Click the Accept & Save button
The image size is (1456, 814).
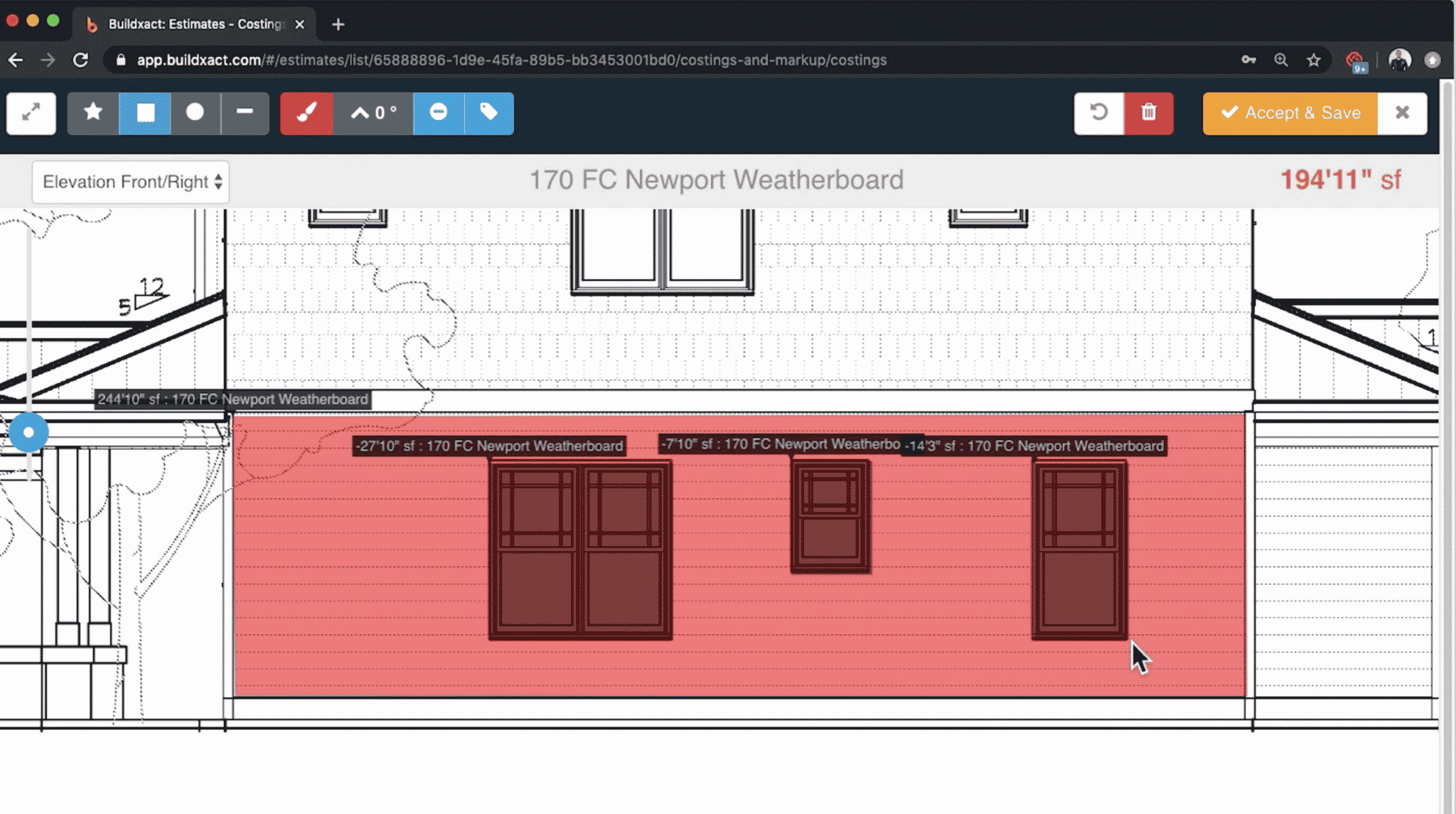click(1289, 113)
